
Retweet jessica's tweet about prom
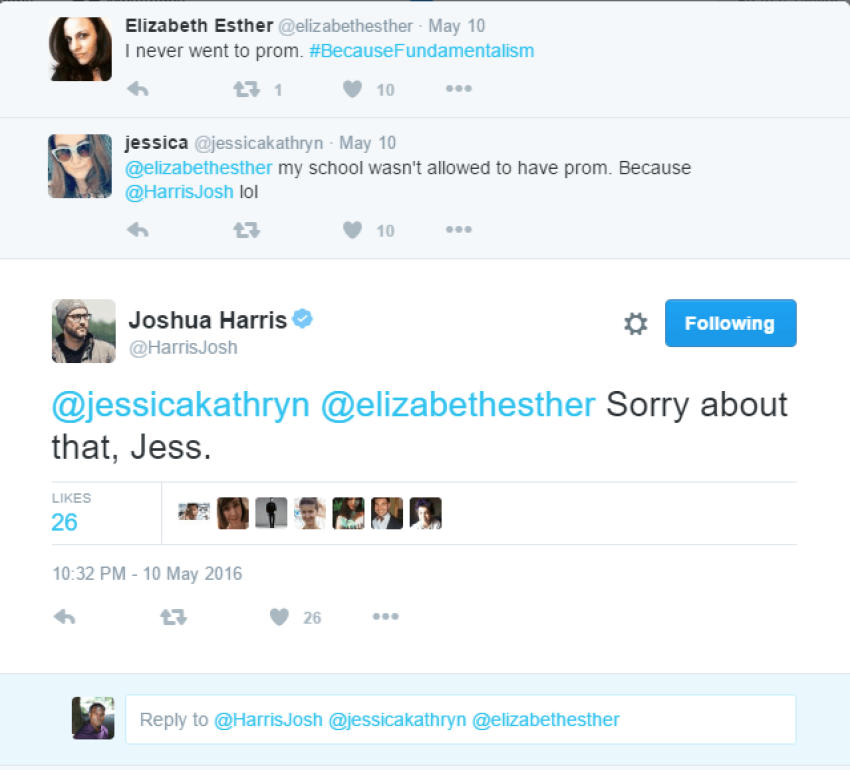[x=245, y=230]
